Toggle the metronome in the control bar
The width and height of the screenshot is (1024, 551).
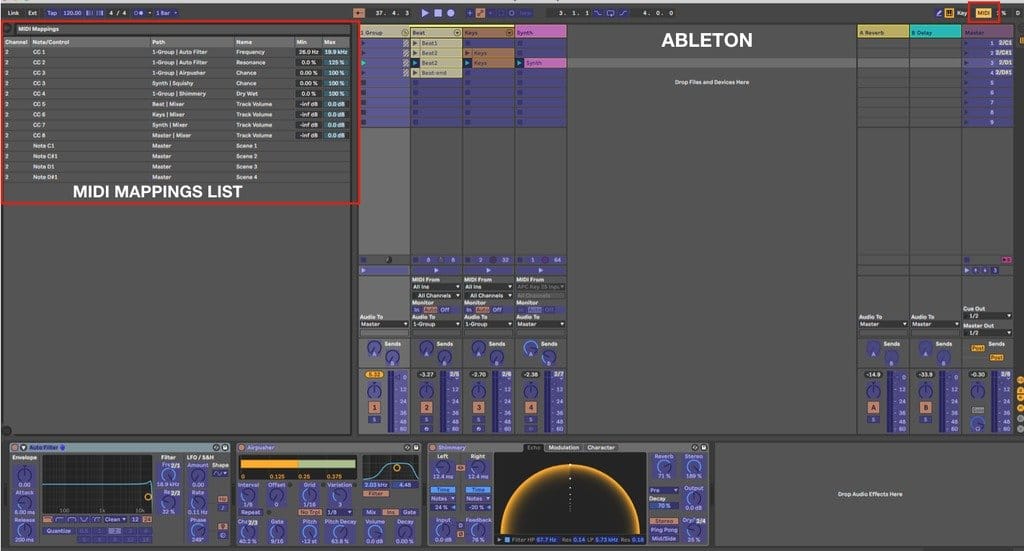tap(138, 12)
